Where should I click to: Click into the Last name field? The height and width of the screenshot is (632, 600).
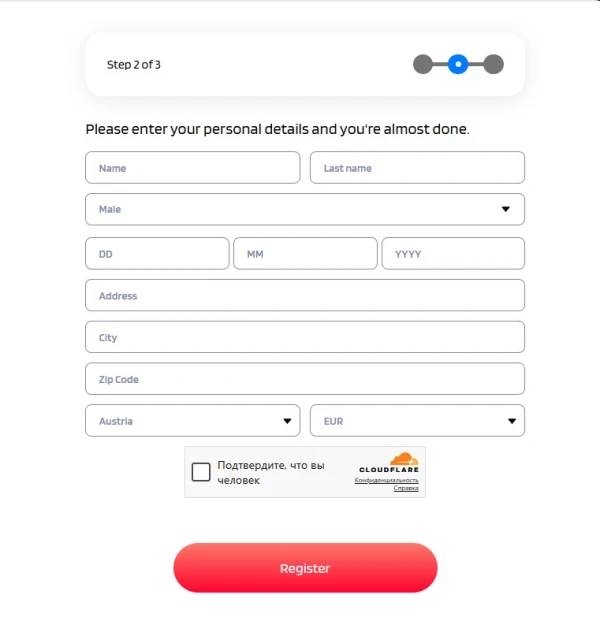pos(417,168)
